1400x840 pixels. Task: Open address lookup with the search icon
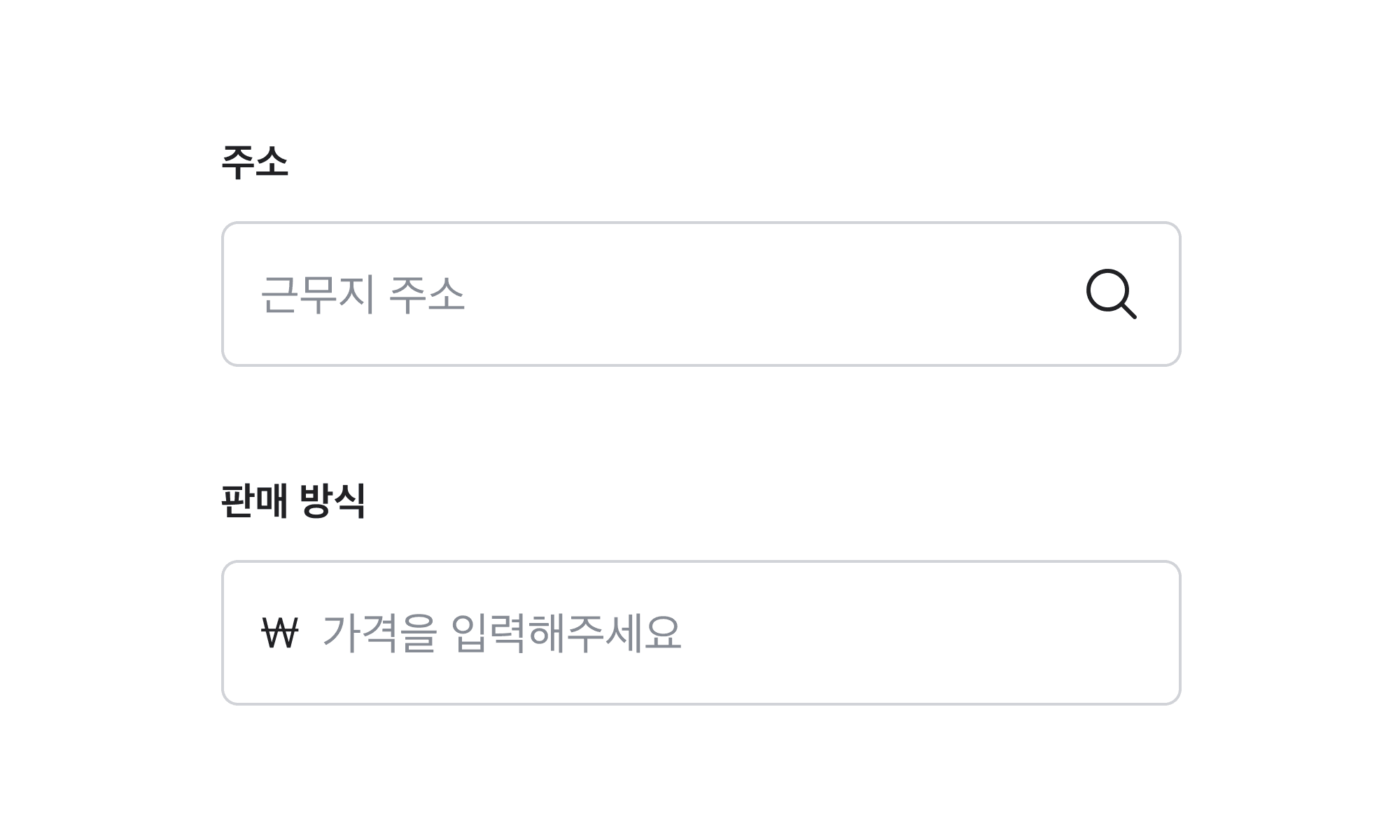click(1111, 294)
